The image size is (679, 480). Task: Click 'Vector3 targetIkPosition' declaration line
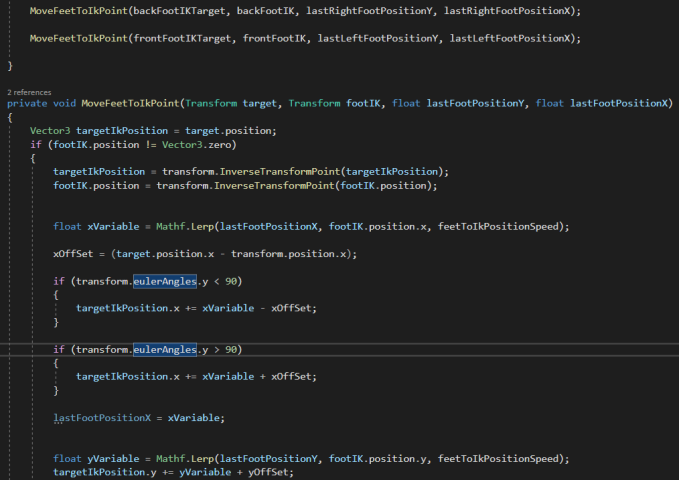point(153,131)
